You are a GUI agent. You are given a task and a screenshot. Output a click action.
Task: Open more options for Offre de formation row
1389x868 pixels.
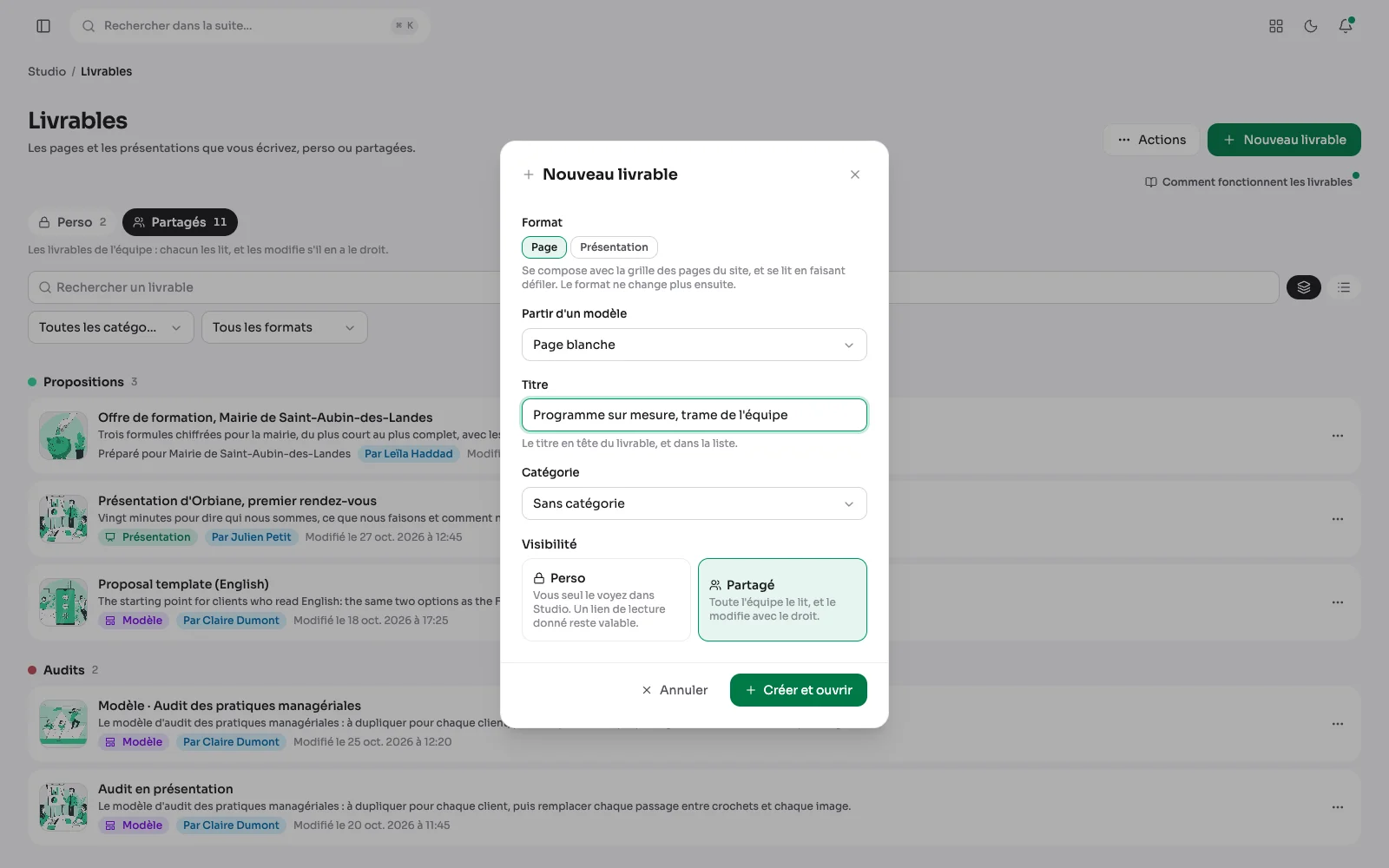coord(1338,436)
